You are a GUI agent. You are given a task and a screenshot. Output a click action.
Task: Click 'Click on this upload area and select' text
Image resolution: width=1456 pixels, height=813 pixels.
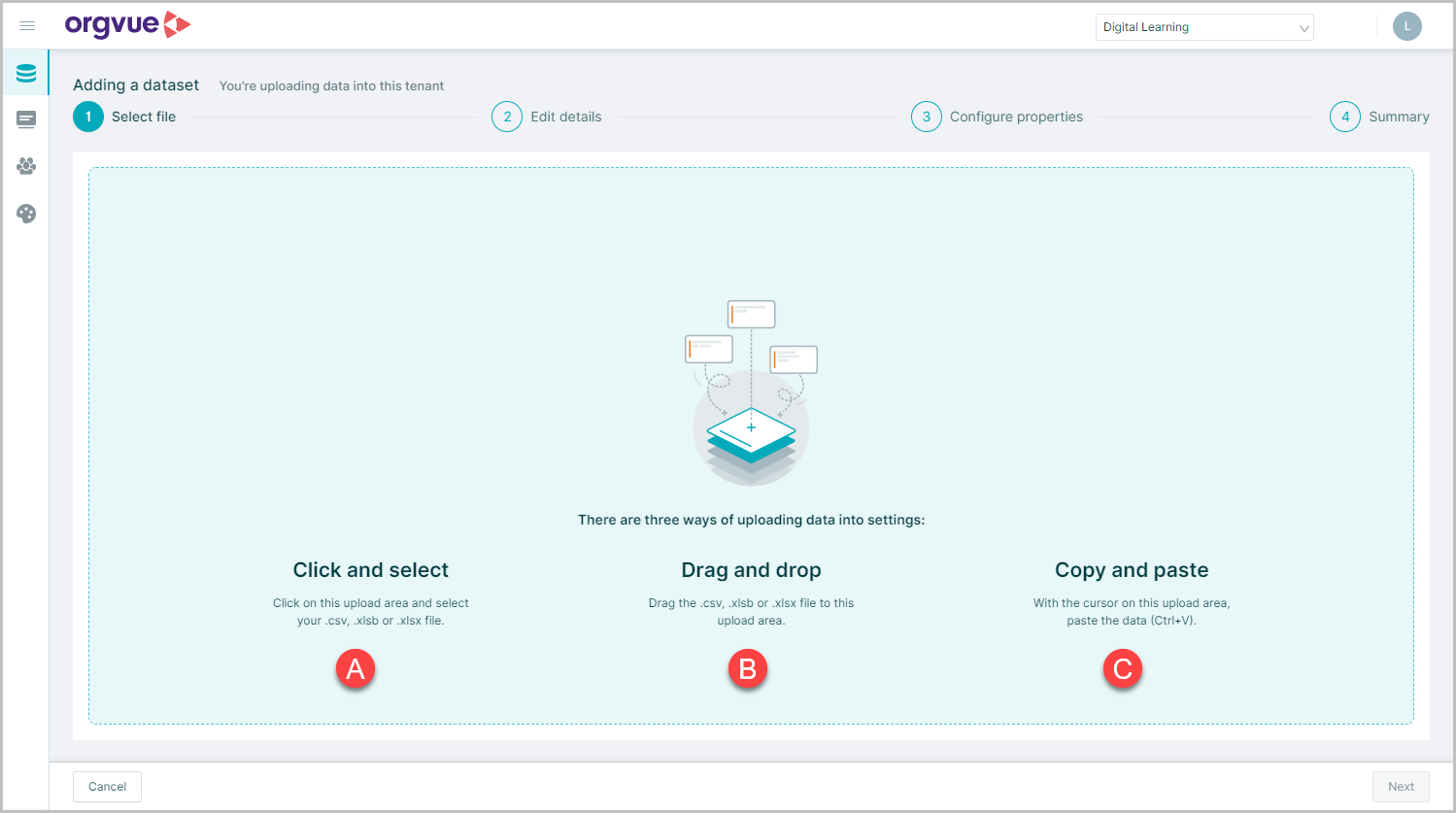point(371,603)
